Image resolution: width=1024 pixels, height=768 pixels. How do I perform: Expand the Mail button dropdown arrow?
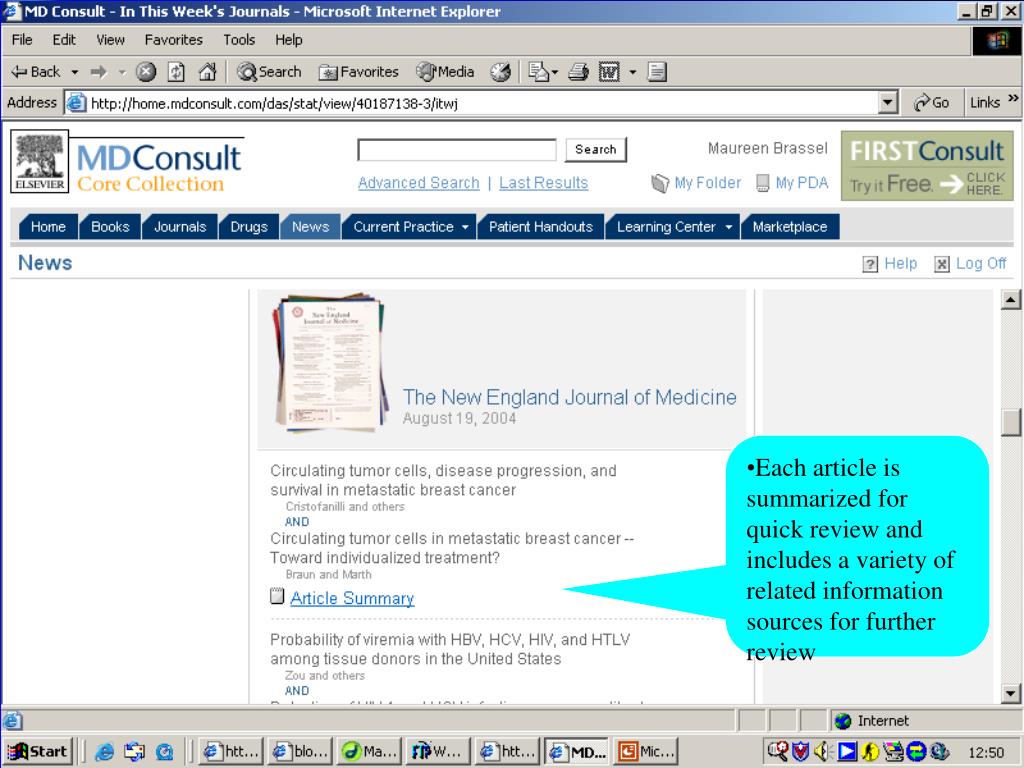pyautogui.click(x=555, y=72)
